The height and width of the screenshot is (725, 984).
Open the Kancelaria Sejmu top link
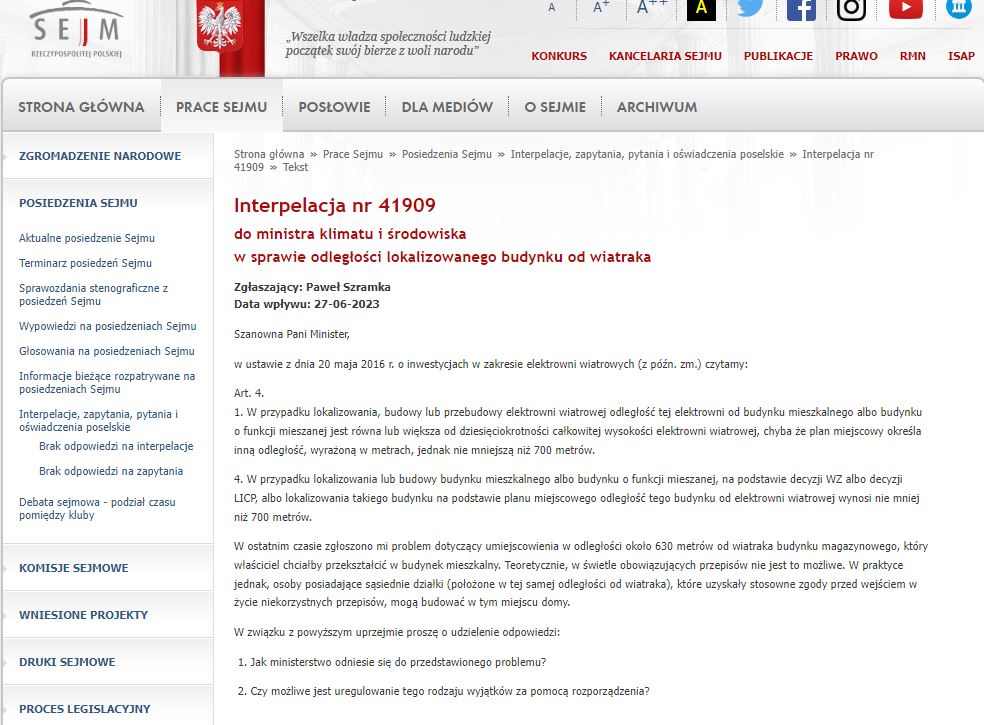point(665,56)
